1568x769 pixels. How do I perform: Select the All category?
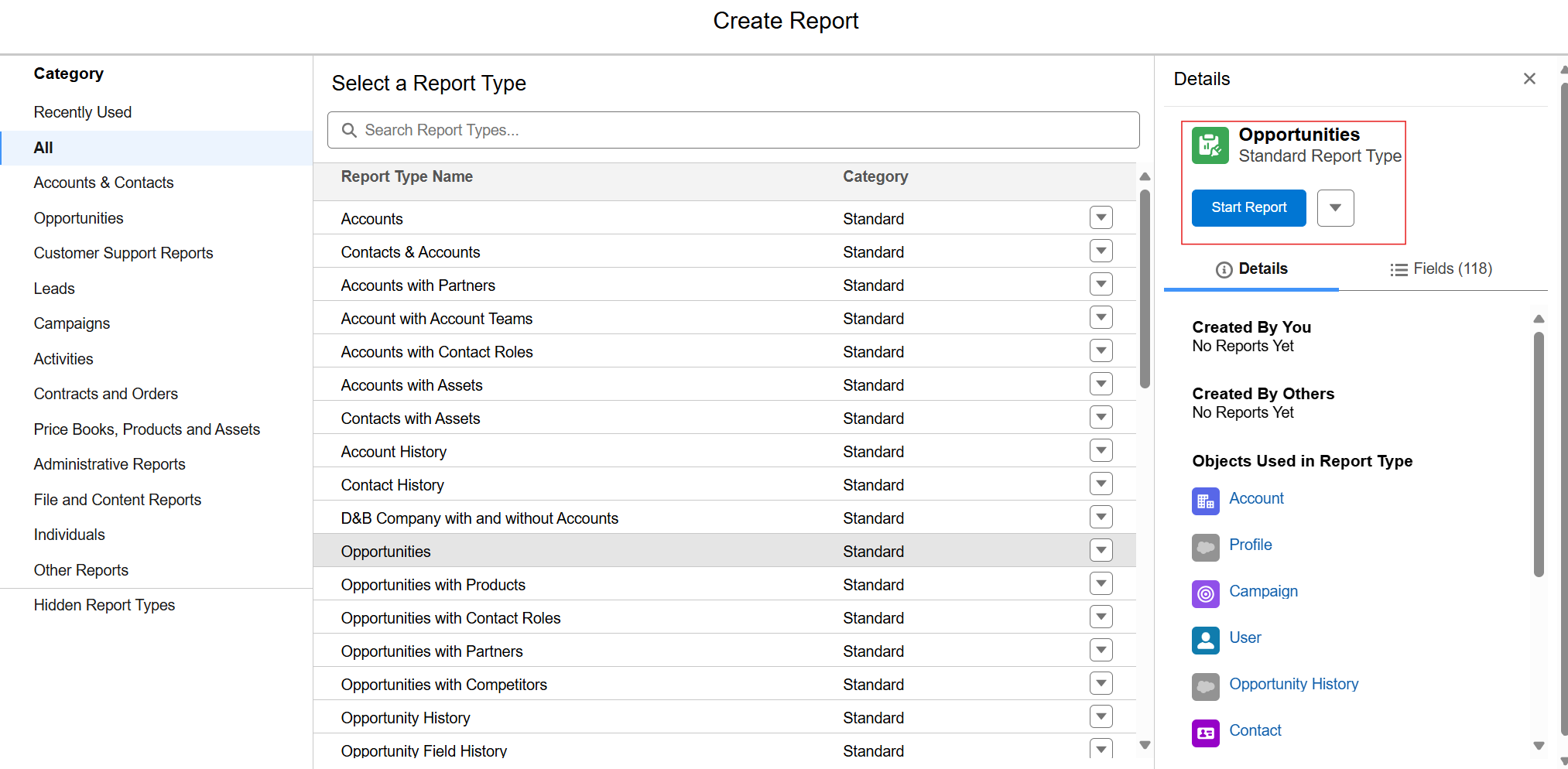click(x=156, y=148)
